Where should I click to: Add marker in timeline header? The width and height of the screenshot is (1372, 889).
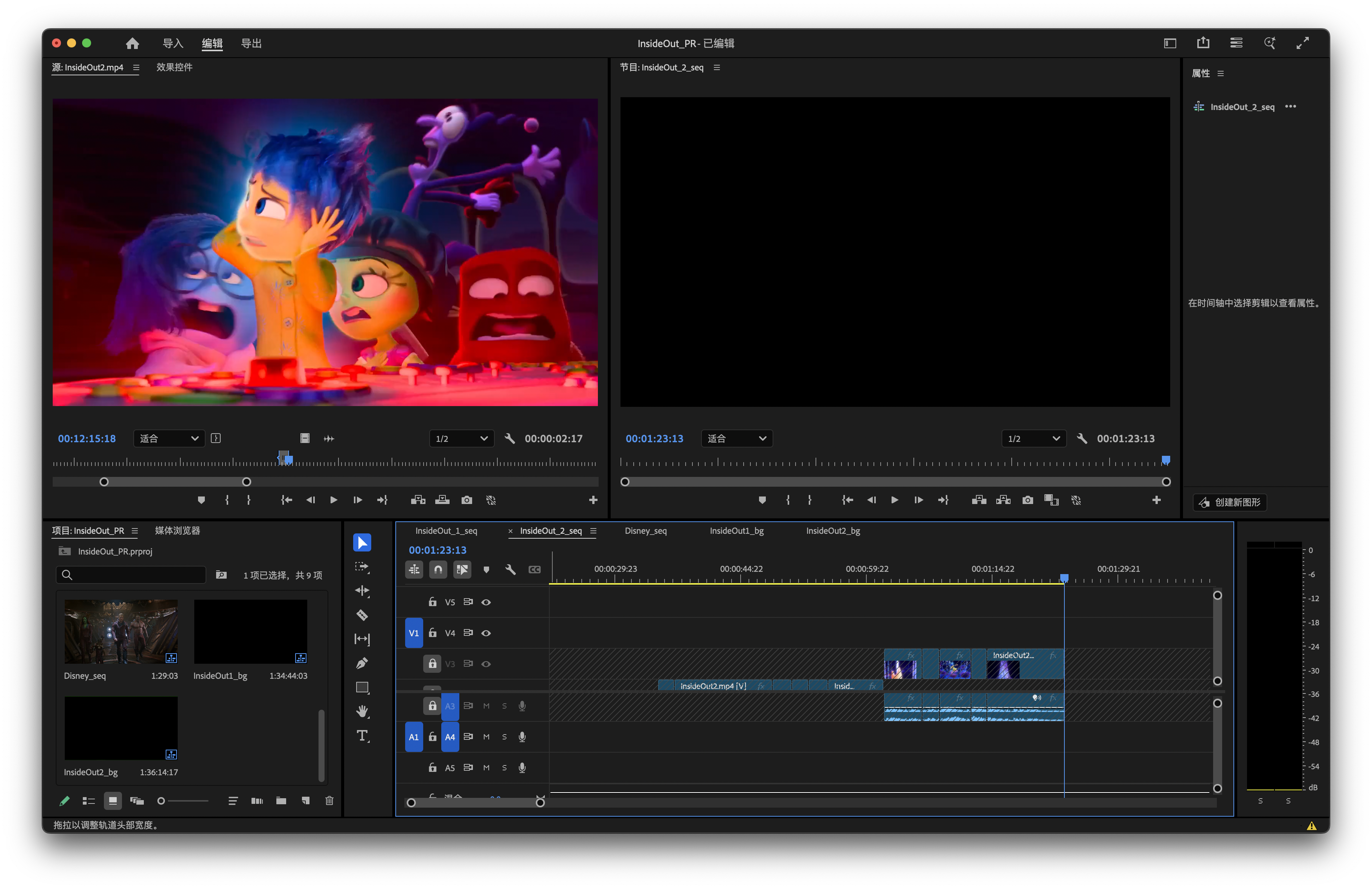(x=486, y=570)
